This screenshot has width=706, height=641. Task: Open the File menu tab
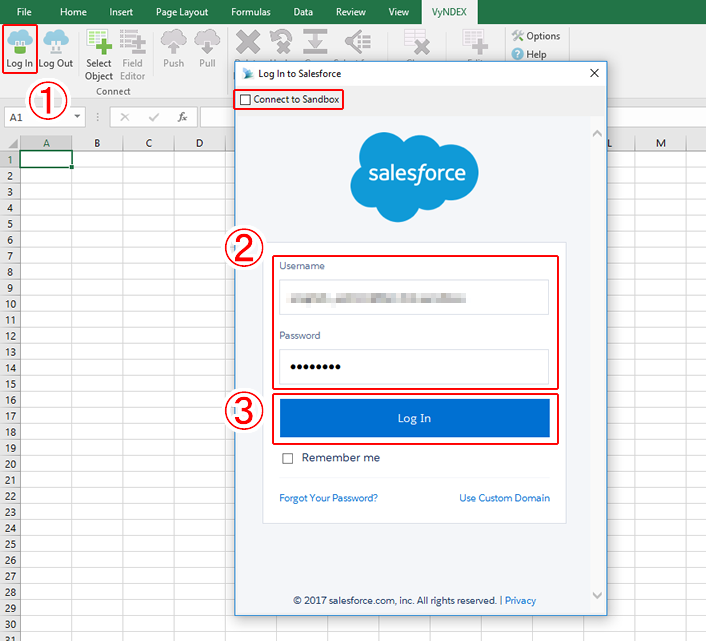[24, 12]
